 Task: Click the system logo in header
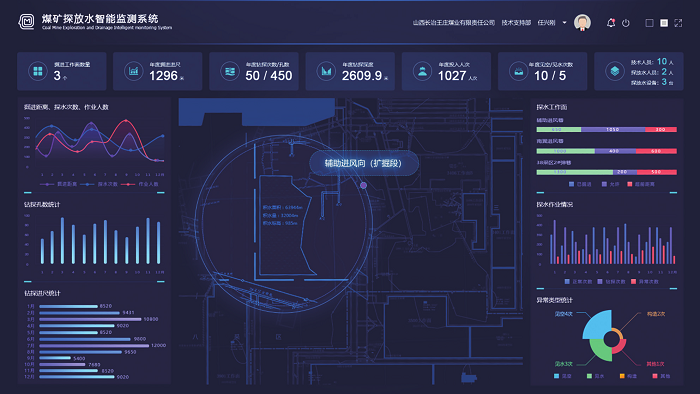(27, 21)
